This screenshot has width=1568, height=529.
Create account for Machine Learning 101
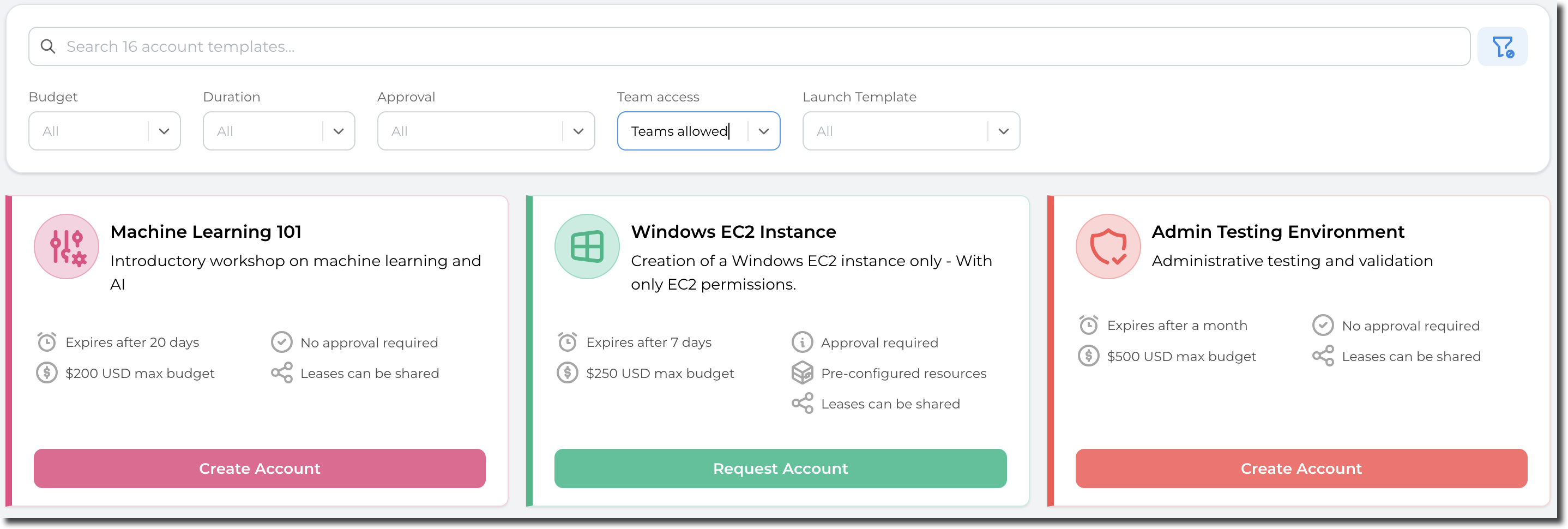point(260,468)
